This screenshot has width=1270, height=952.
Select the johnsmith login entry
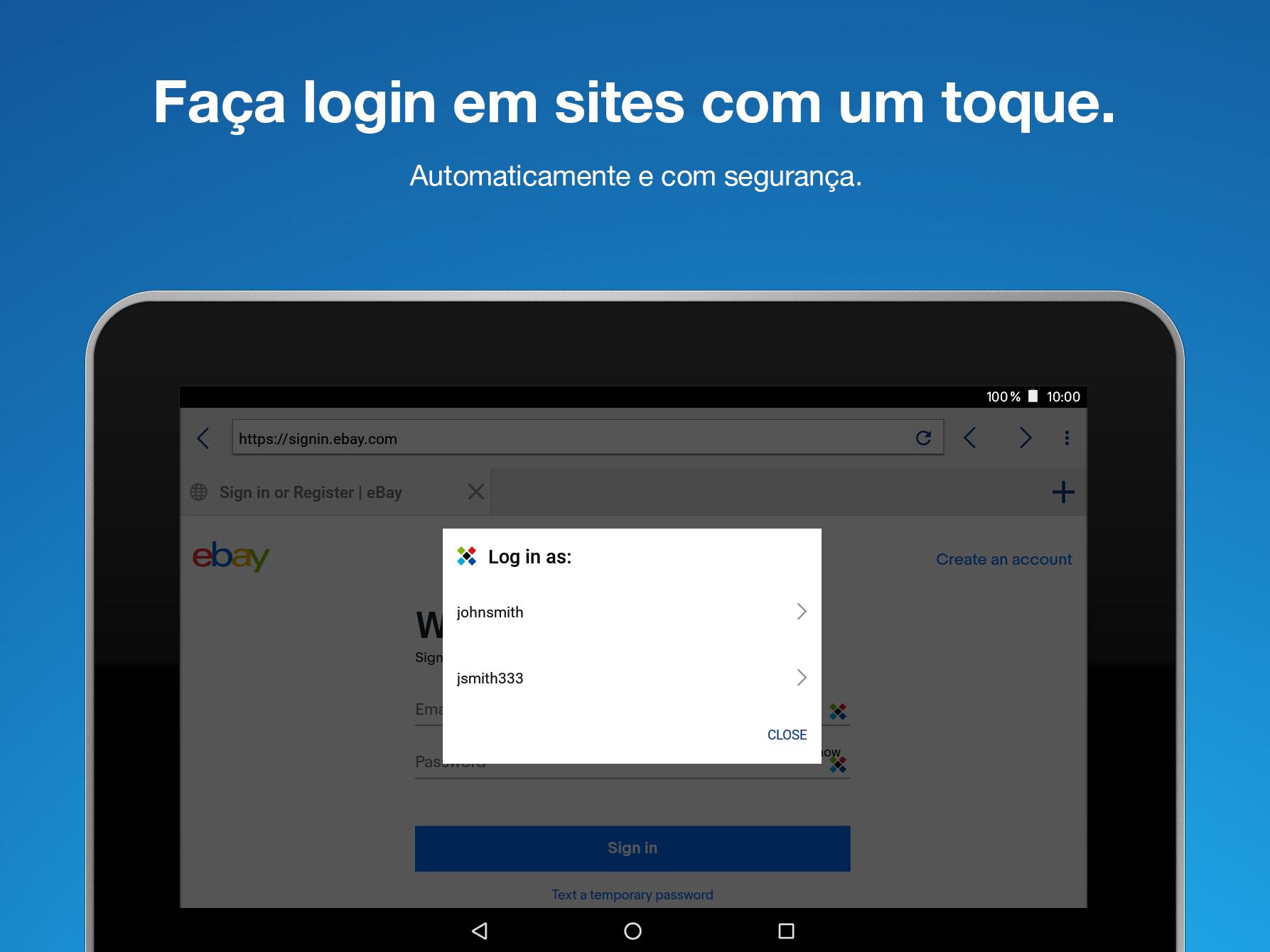pos(632,612)
